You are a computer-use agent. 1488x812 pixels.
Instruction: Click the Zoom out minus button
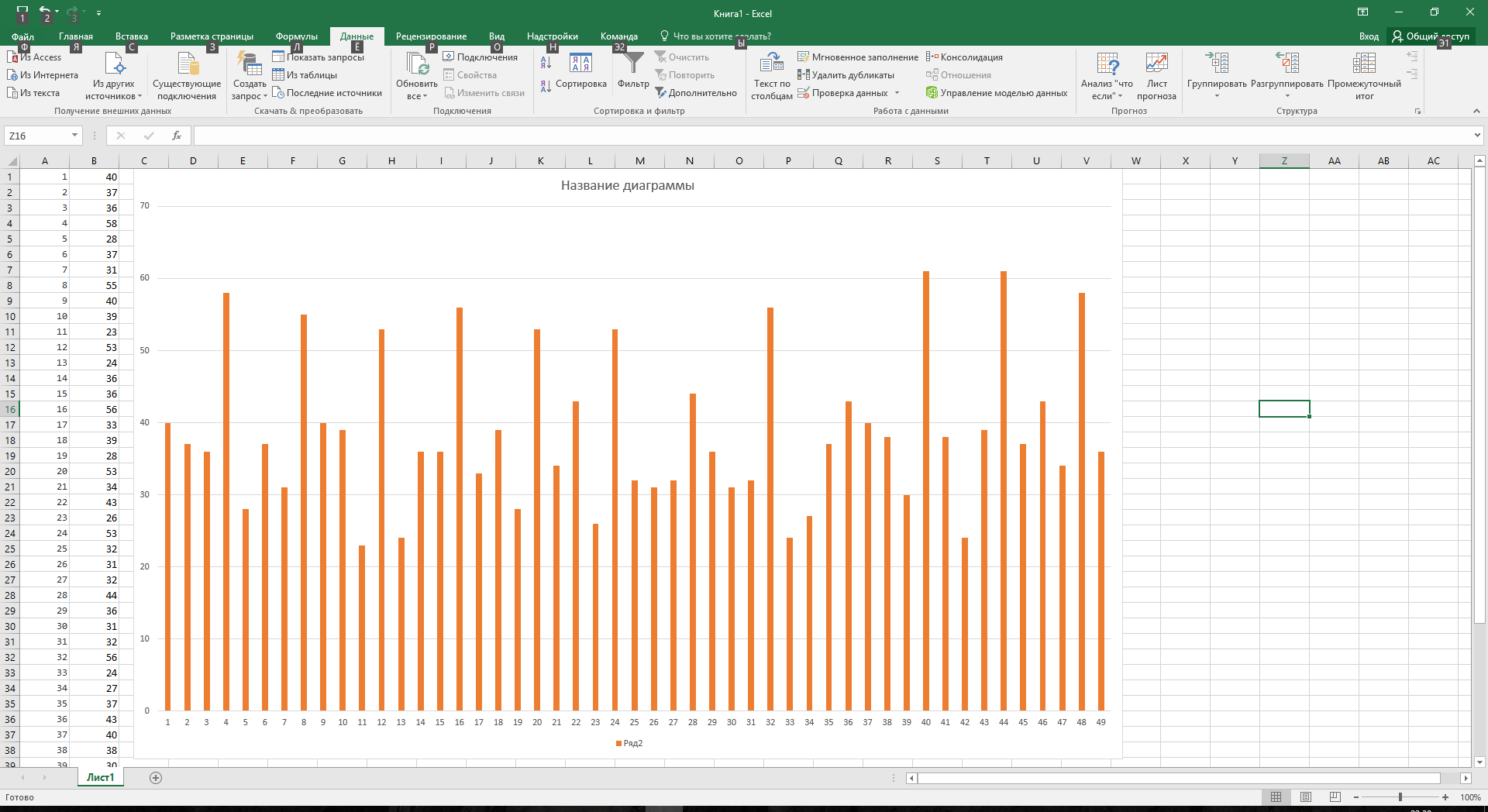tap(1356, 797)
